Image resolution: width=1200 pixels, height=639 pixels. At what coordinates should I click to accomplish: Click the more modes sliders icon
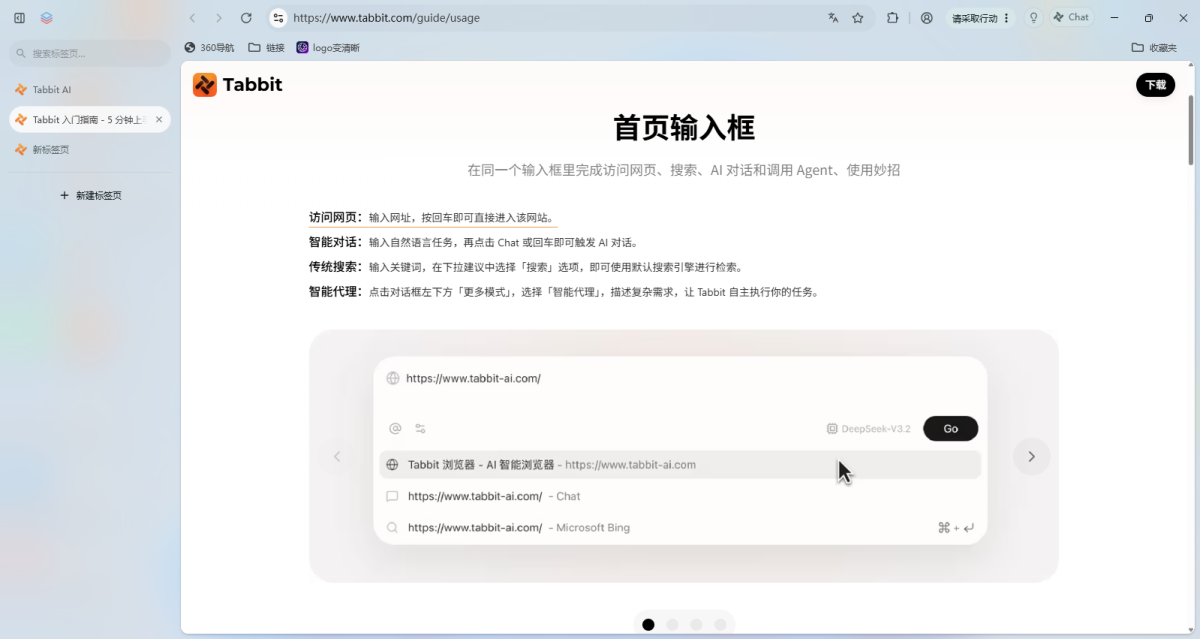(421, 428)
